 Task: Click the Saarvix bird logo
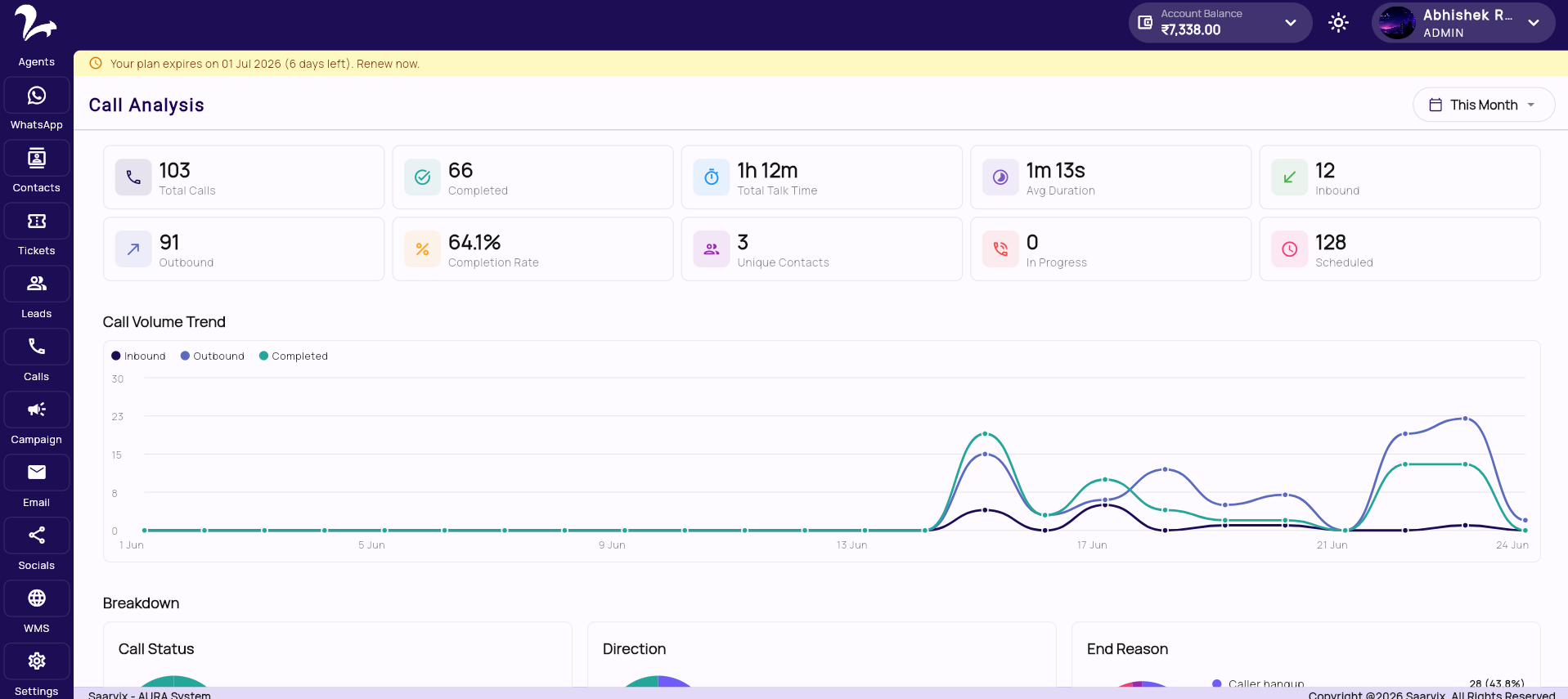click(34, 23)
